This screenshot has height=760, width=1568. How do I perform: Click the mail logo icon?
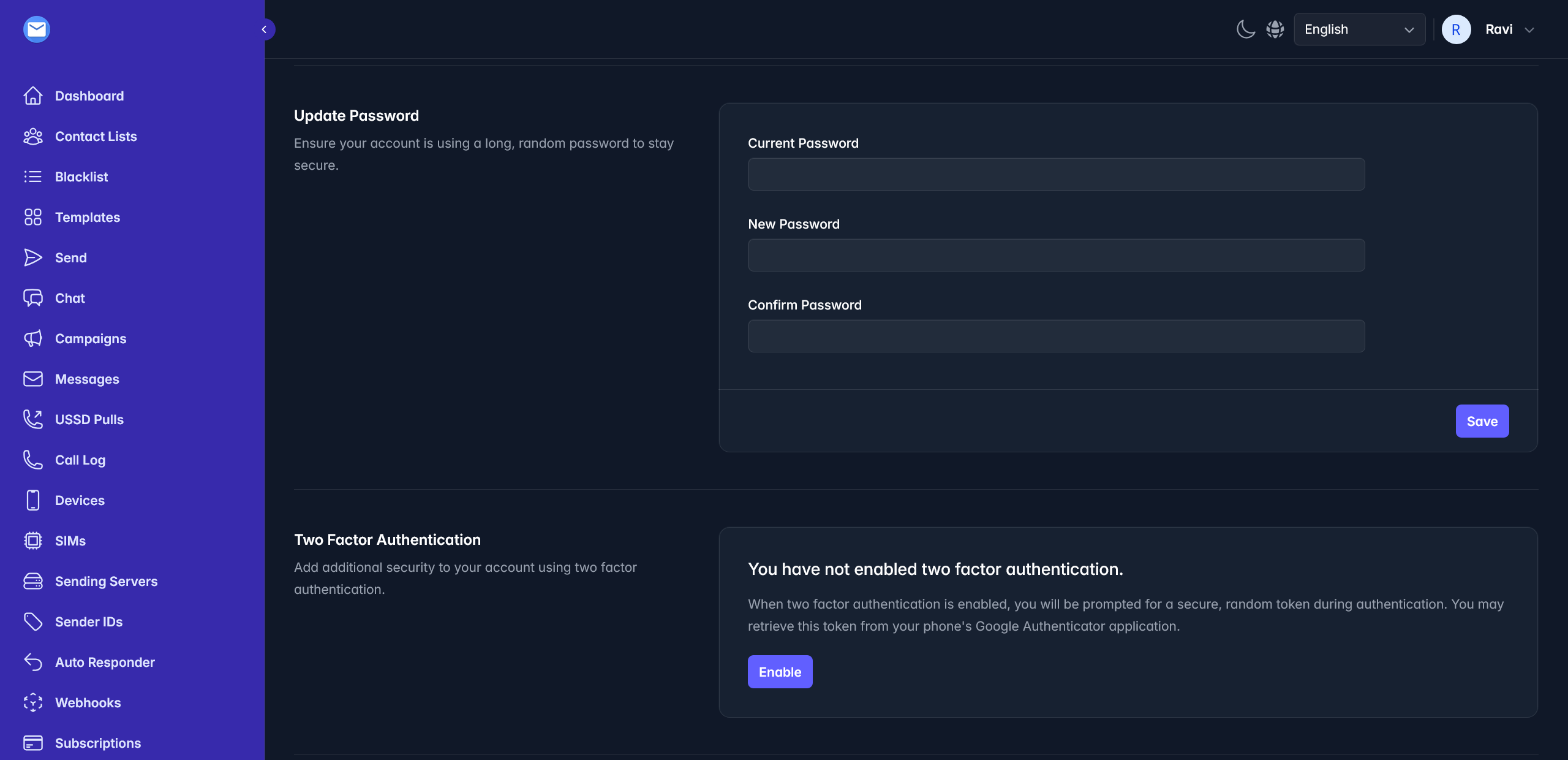36,29
